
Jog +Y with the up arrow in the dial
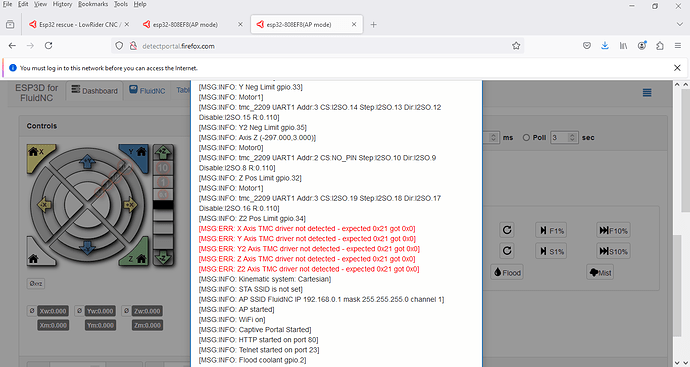click(x=87, y=162)
